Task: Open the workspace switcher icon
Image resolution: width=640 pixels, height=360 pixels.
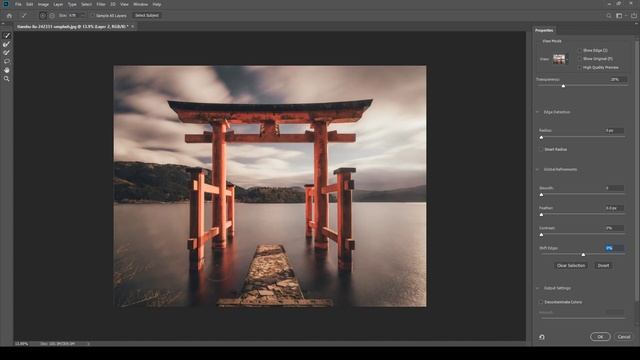Action: click(620, 16)
